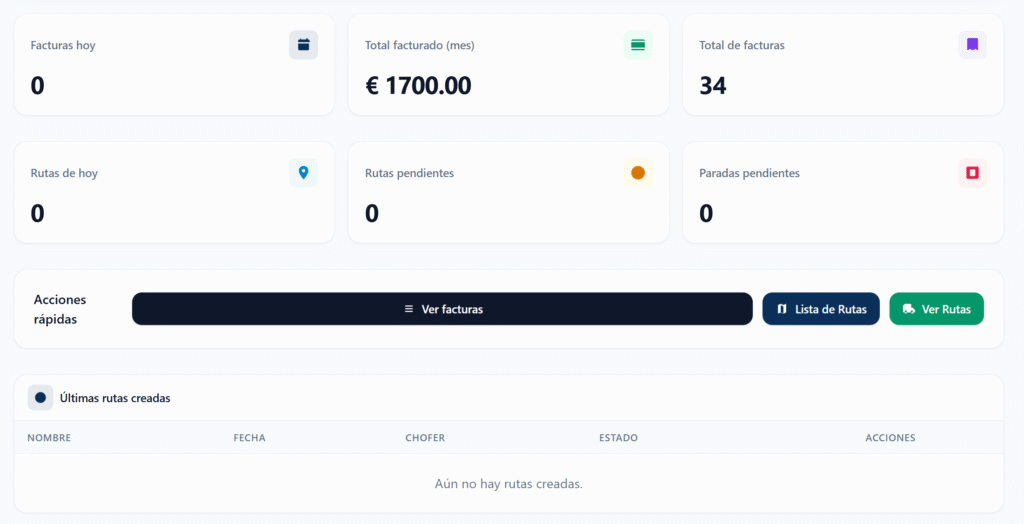Select the NOMBRE column header
Image resolution: width=1024 pixels, height=524 pixels.
(49, 438)
